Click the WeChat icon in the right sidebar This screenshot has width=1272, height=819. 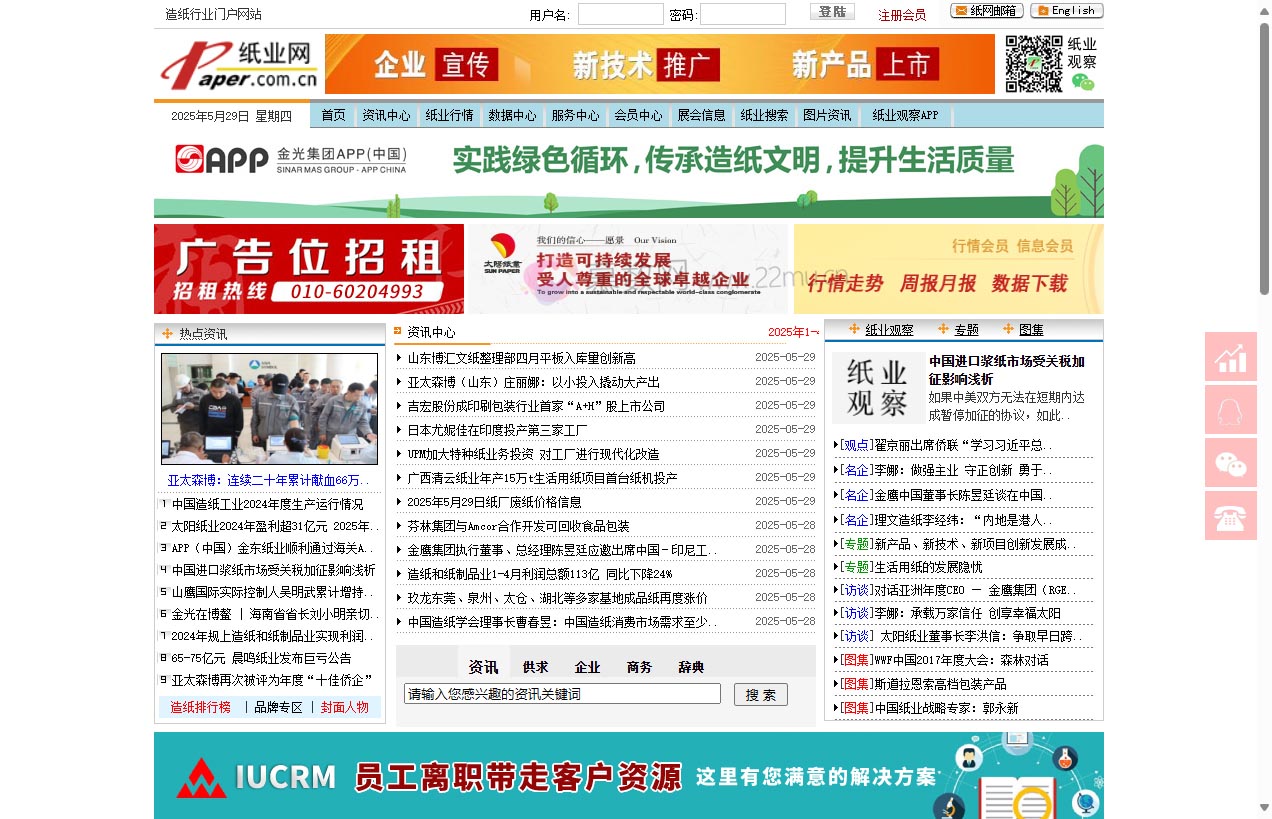click(1231, 463)
